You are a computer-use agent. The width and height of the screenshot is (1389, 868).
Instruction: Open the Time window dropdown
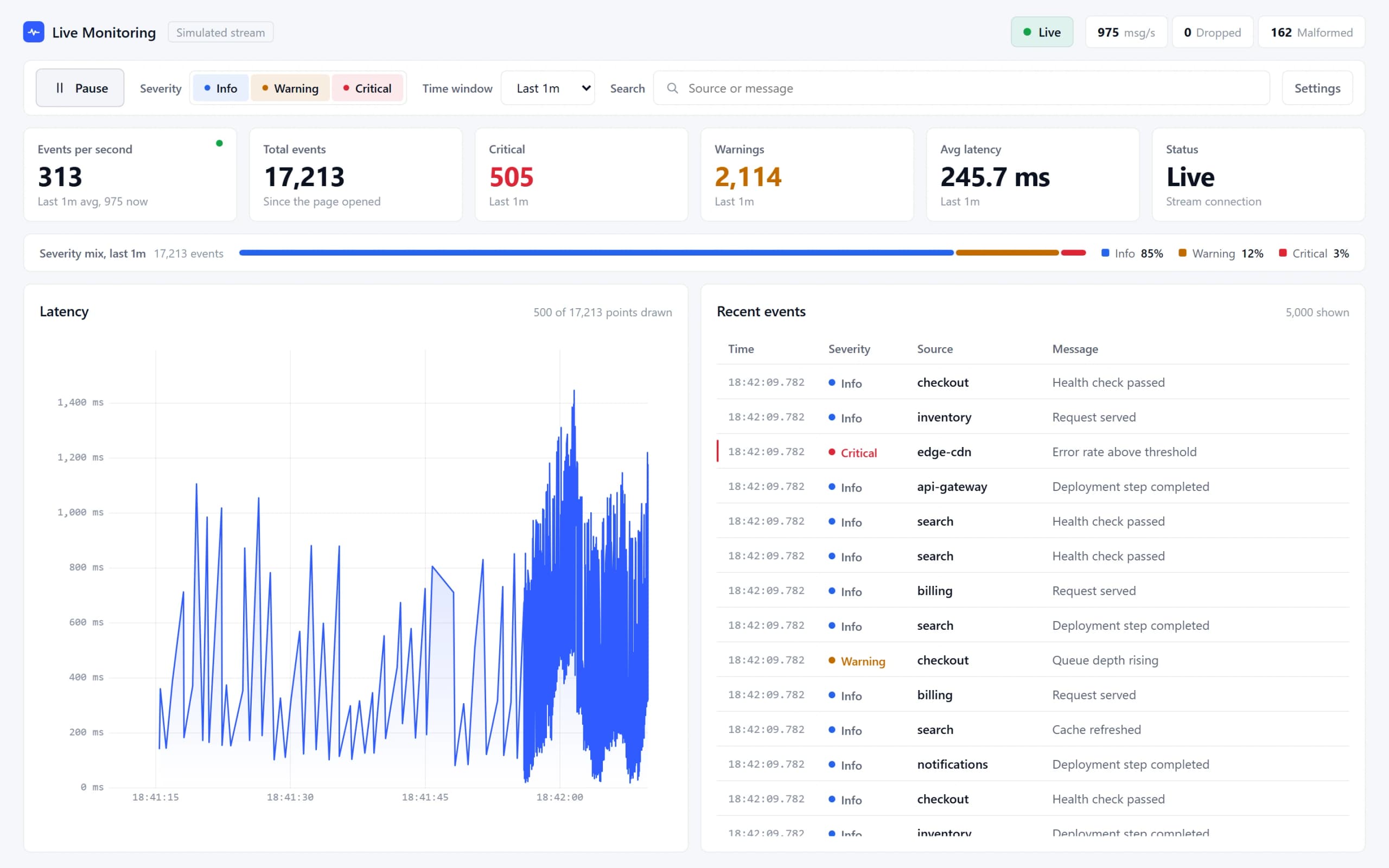(547, 88)
